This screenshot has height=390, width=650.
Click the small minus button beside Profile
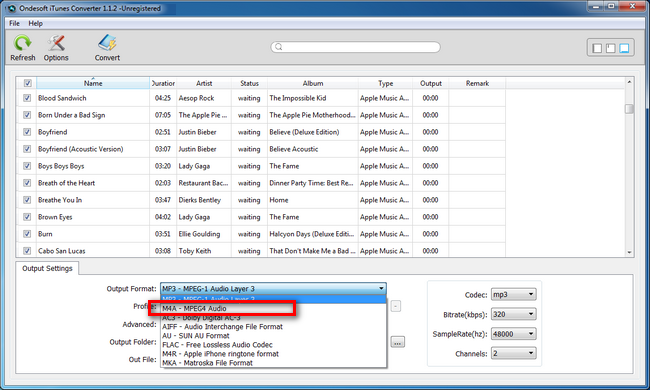396,306
